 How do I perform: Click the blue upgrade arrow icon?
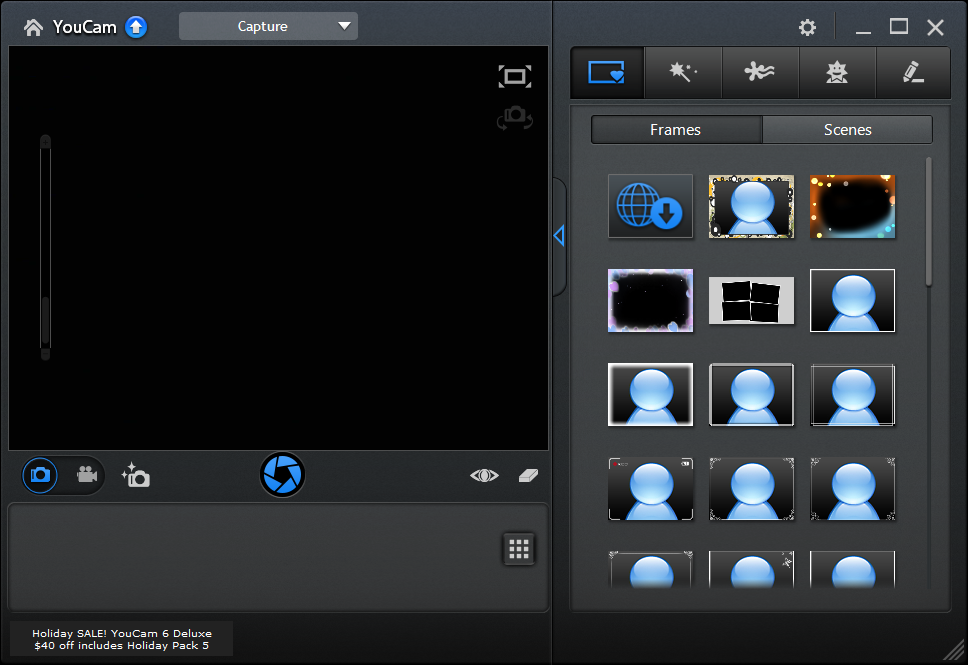[136, 27]
